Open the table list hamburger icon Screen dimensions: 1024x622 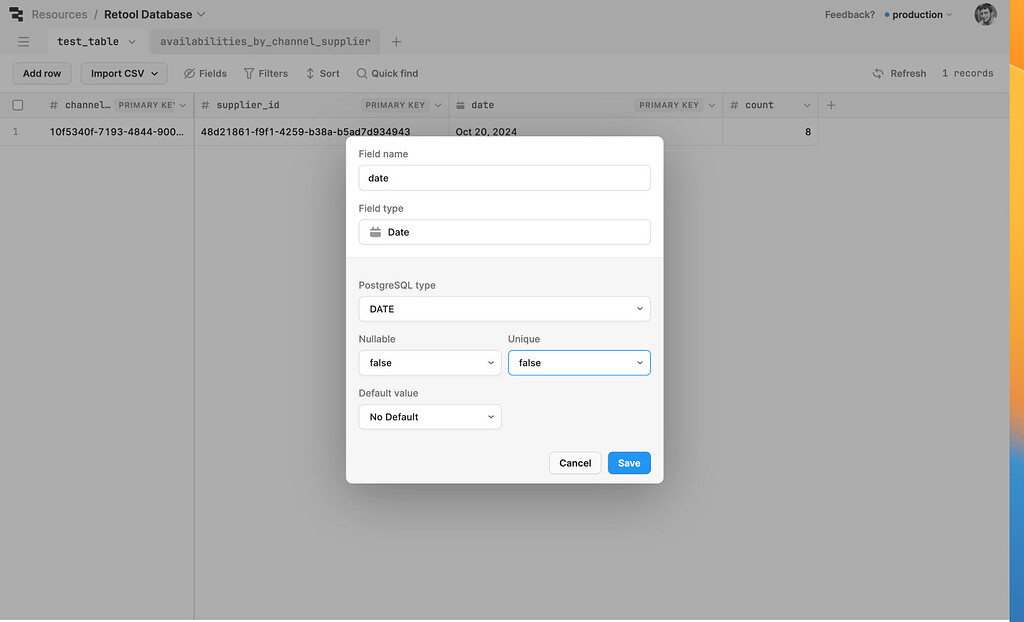click(23, 41)
